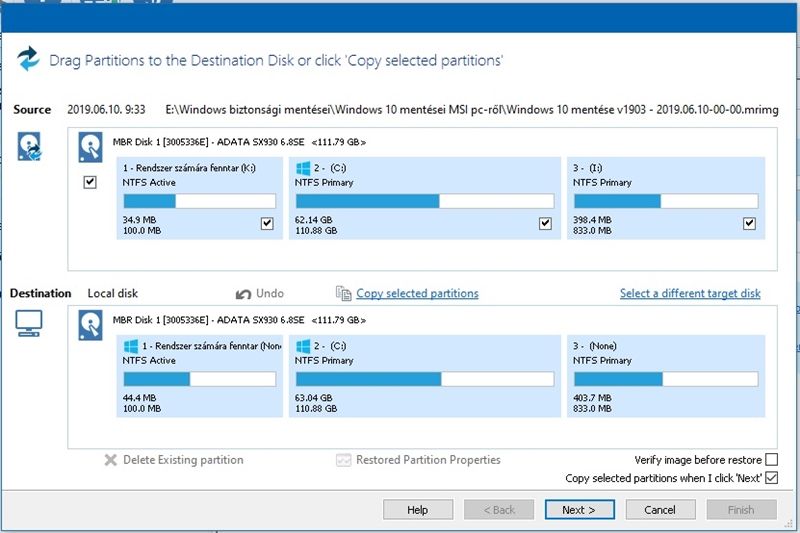Screen dimensions: 800x533
Task: Disable Copy selected partitions when clicking Next
Action: [771, 479]
